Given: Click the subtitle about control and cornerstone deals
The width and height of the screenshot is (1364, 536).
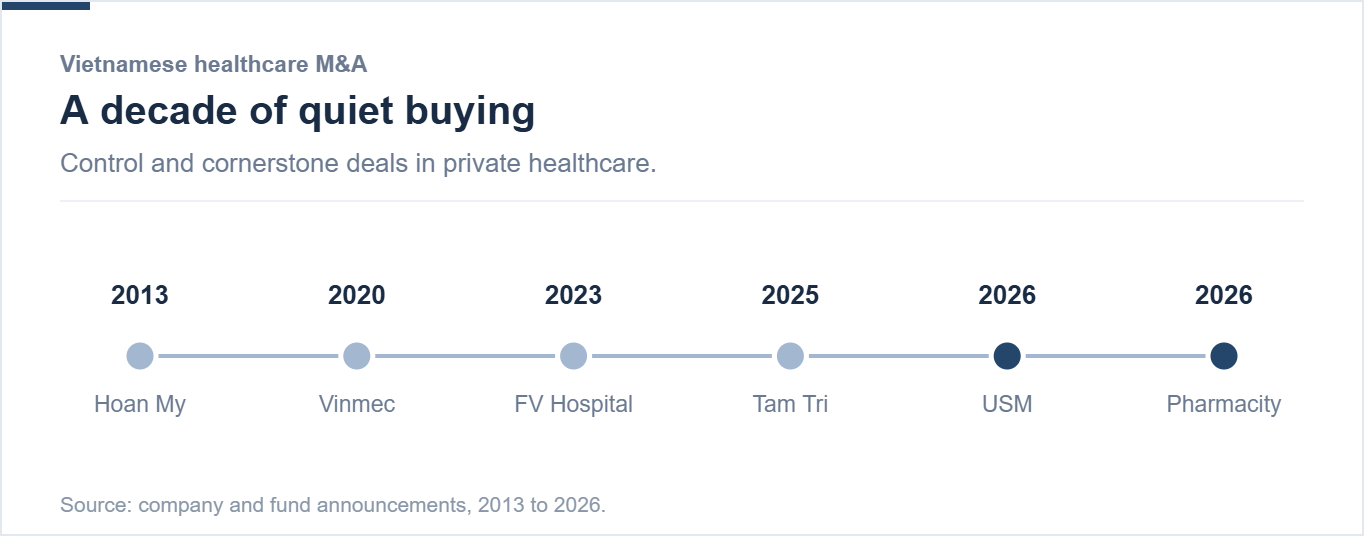Looking at the screenshot, I should [358, 163].
